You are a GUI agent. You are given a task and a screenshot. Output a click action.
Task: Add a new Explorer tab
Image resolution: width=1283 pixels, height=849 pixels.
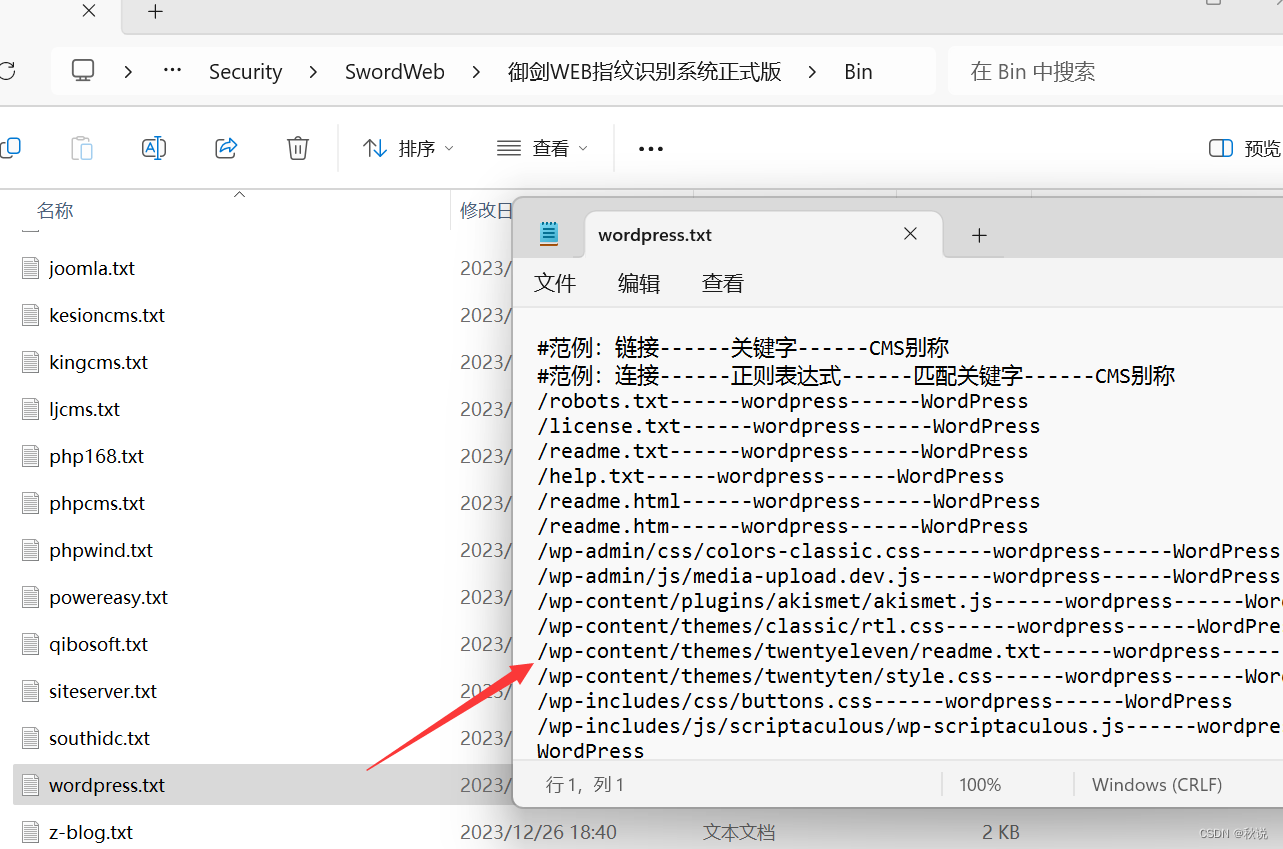[x=155, y=12]
